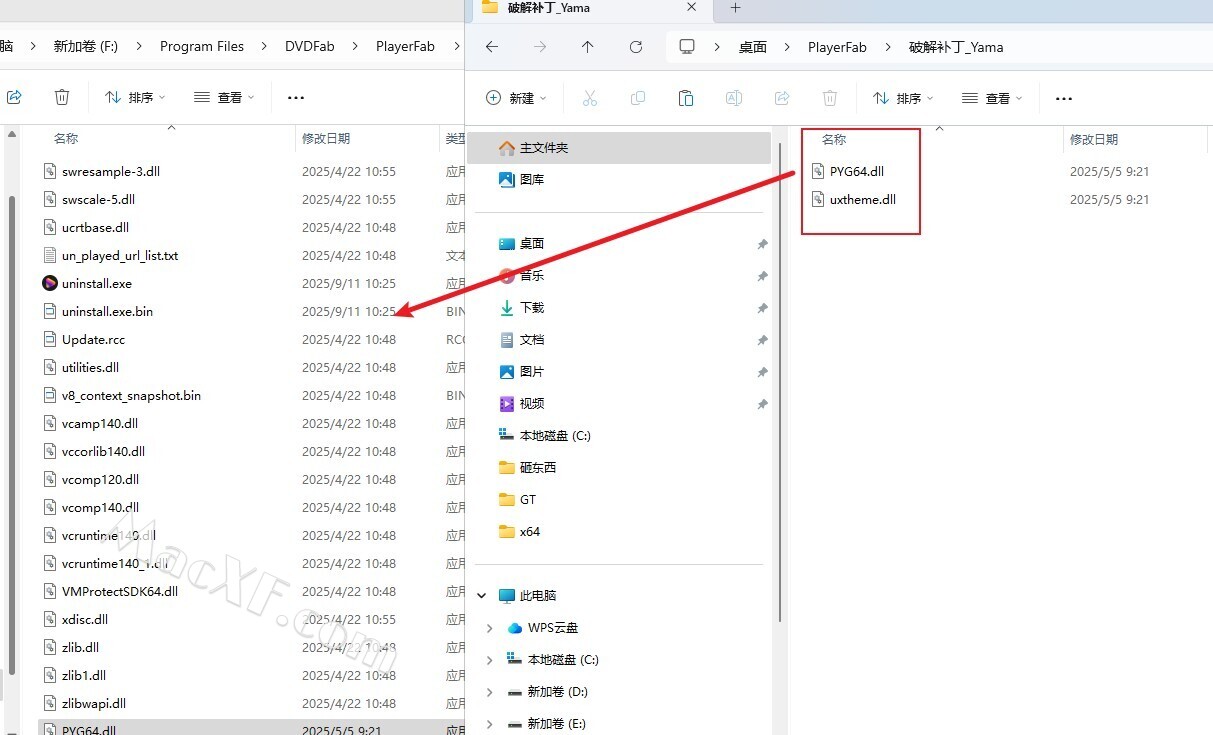Expand the WPS云盘 tree node

tap(489, 628)
